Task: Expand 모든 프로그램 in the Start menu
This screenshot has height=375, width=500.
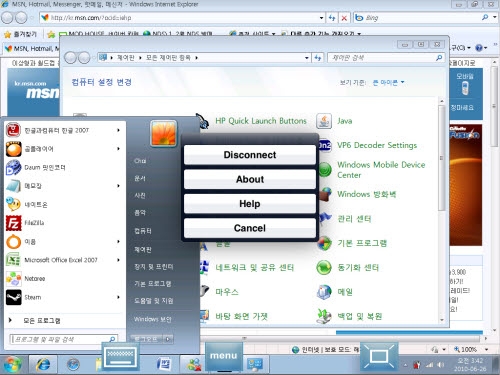Action: pos(42,321)
